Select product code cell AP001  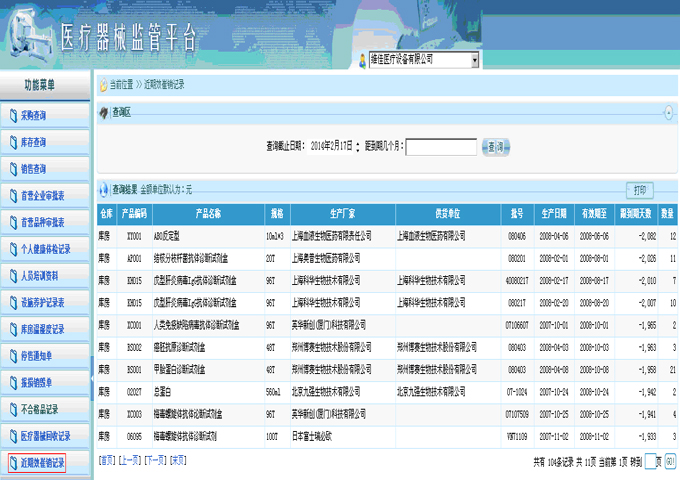[134, 259]
